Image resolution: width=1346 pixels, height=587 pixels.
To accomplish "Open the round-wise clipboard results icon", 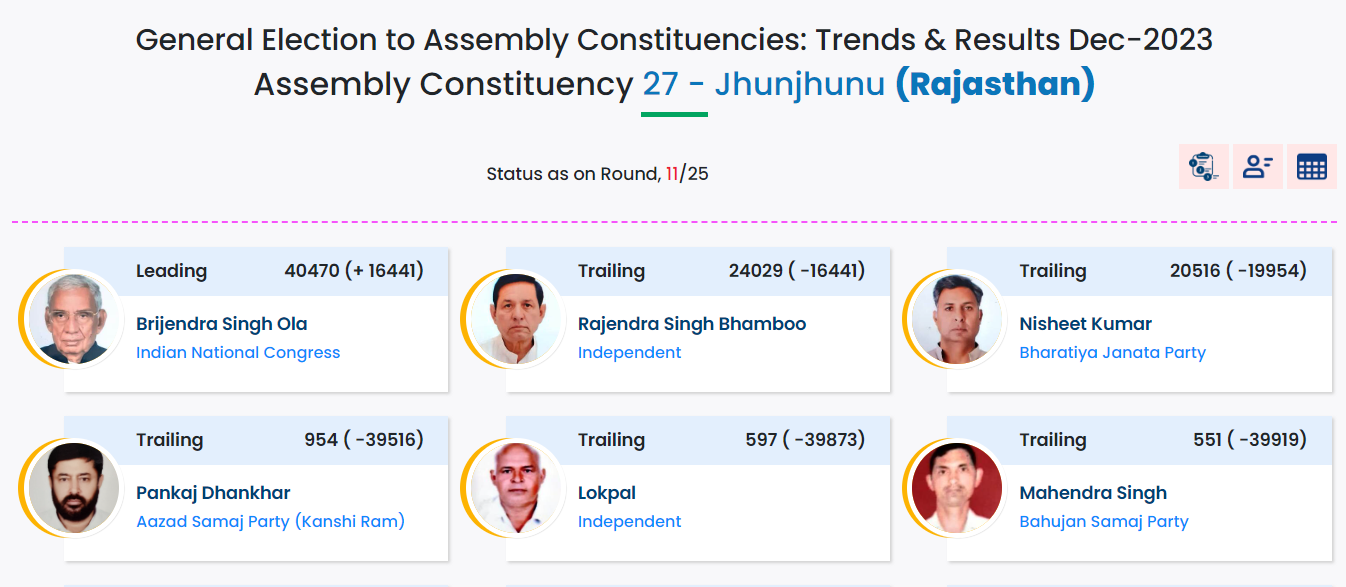I will click(1203, 167).
